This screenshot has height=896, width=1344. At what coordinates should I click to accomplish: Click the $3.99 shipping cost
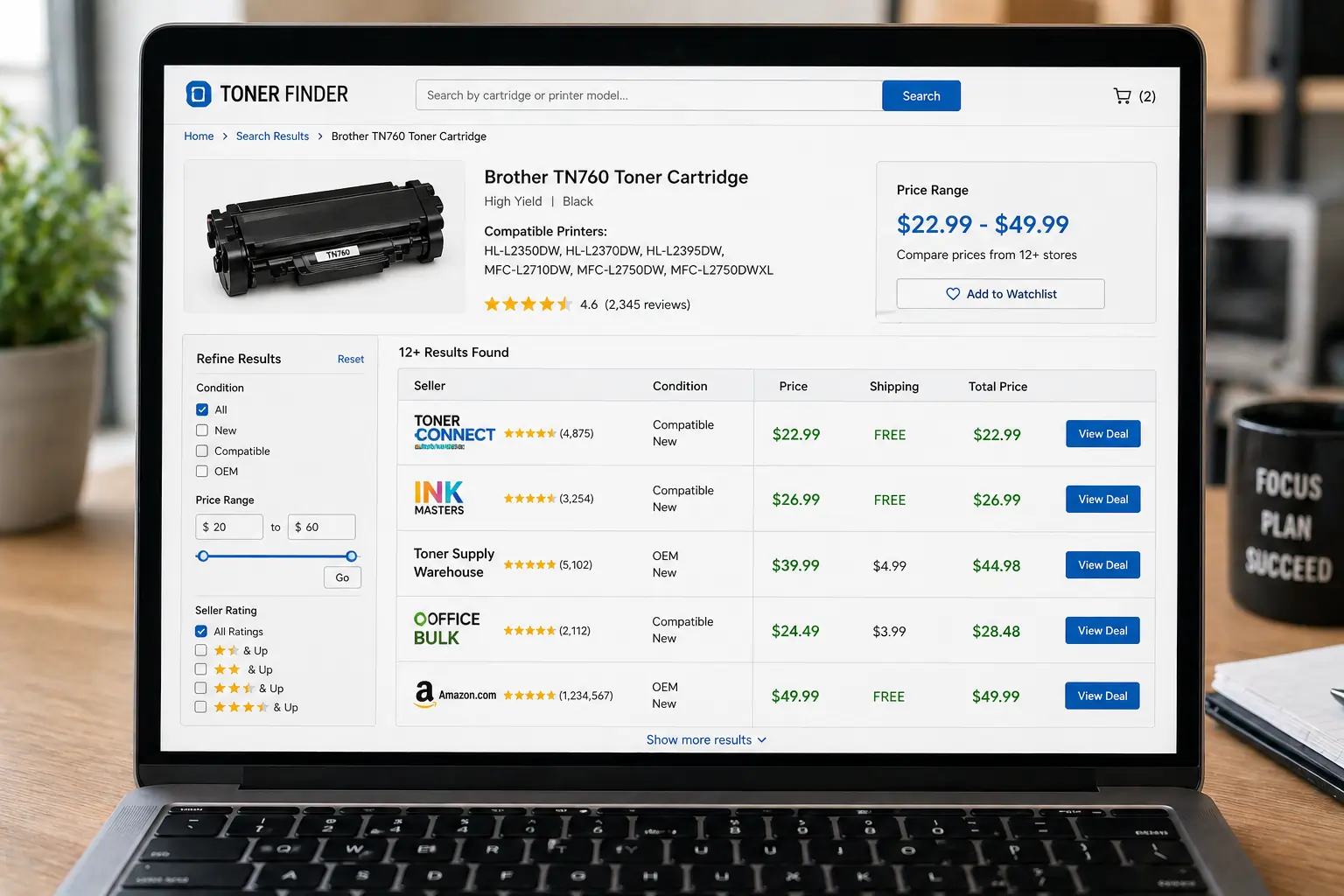[889, 632]
